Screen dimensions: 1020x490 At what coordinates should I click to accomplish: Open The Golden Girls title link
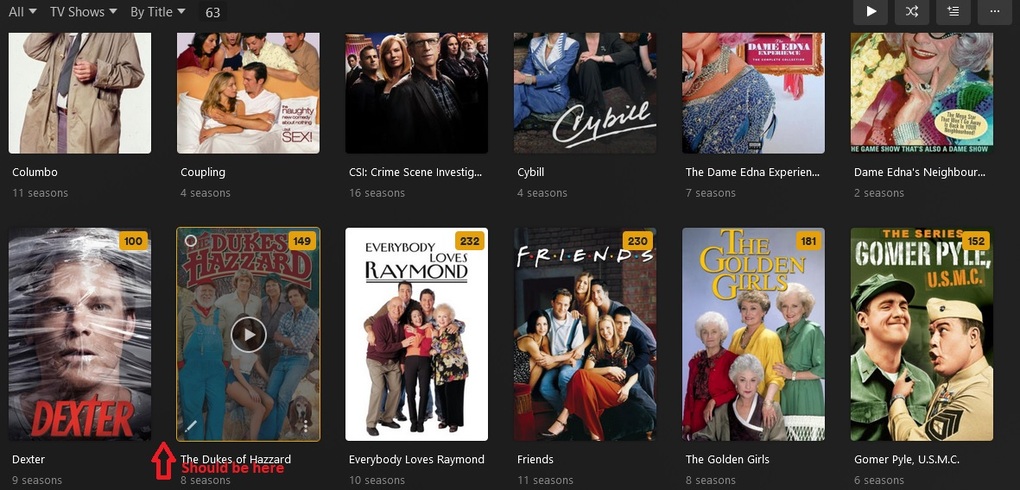click(727, 459)
